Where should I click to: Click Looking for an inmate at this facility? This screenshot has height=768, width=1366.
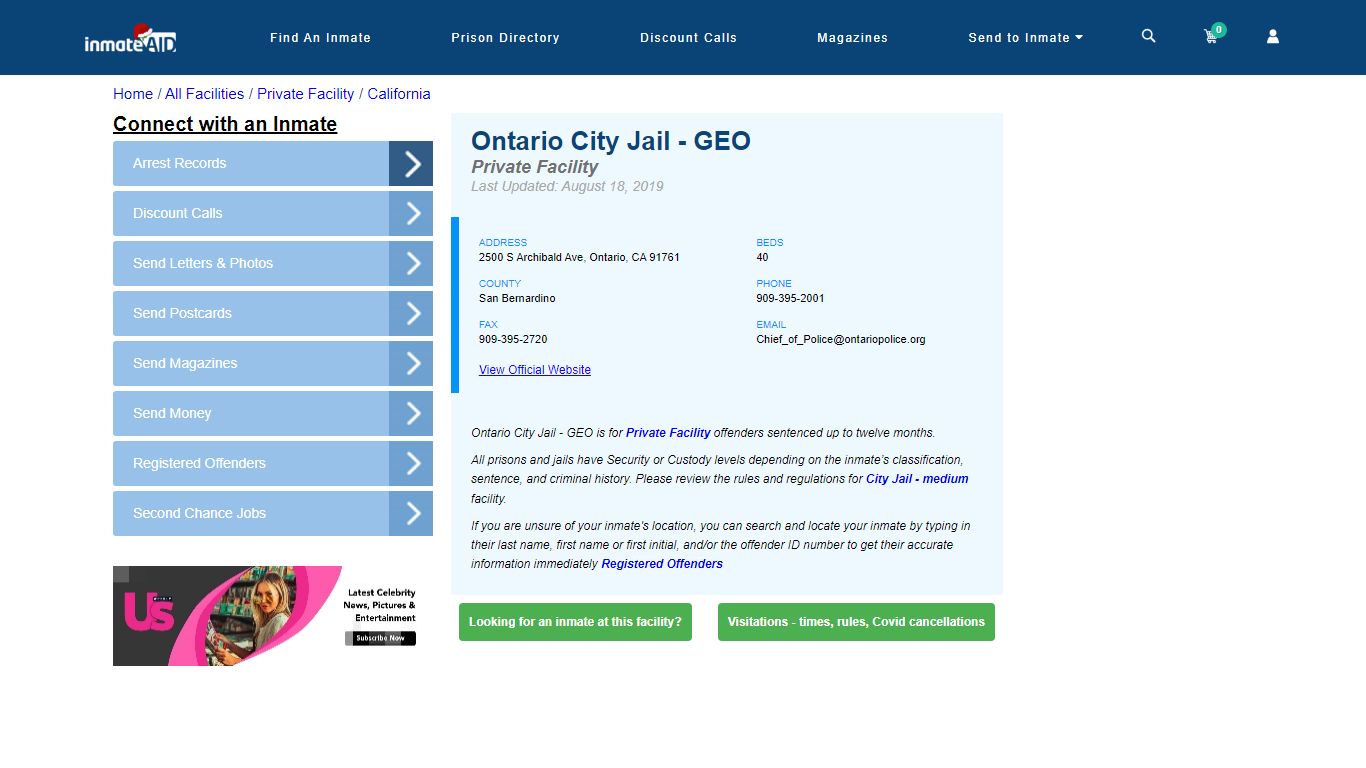coord(575,622)
